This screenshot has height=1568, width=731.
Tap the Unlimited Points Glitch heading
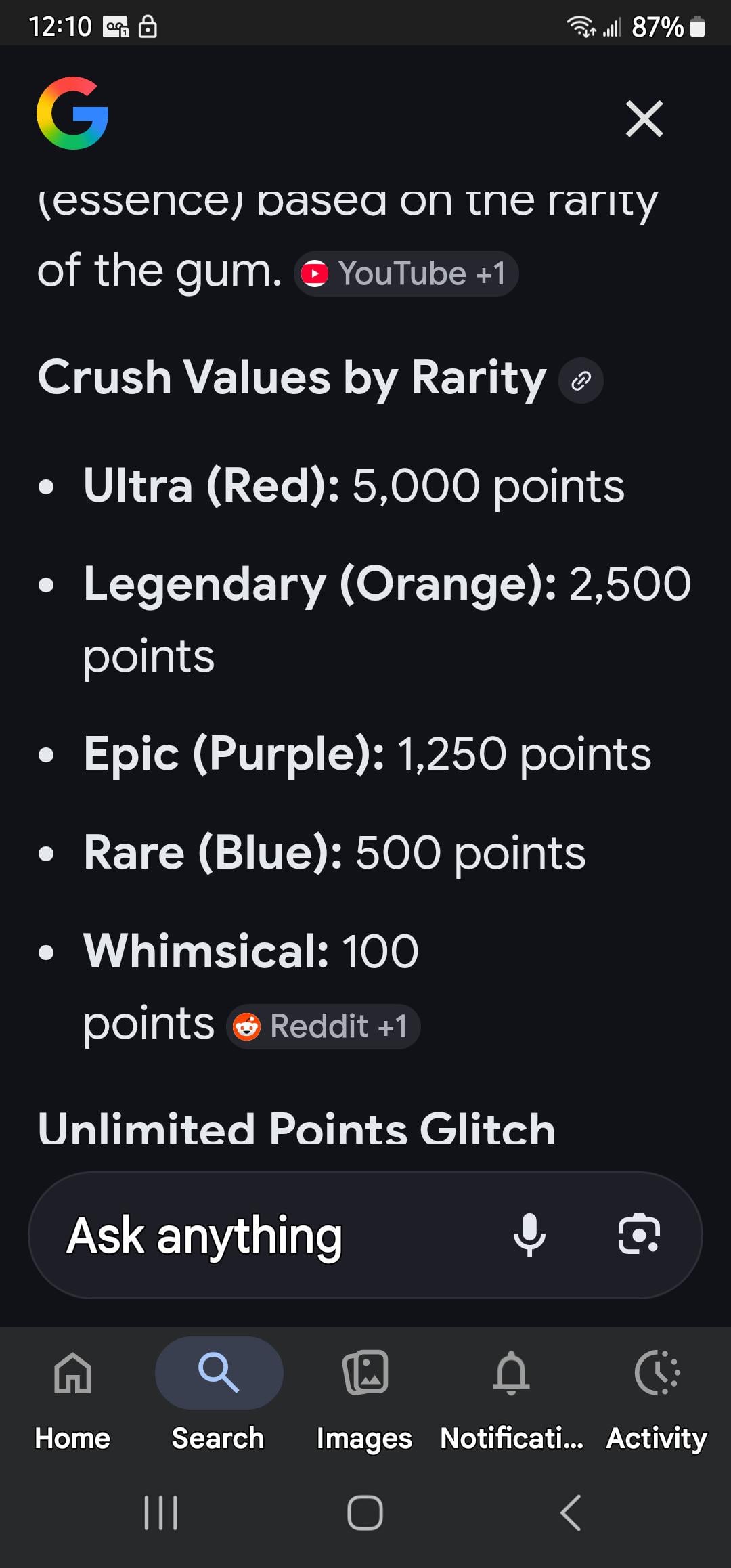(x=296, y=1129)
